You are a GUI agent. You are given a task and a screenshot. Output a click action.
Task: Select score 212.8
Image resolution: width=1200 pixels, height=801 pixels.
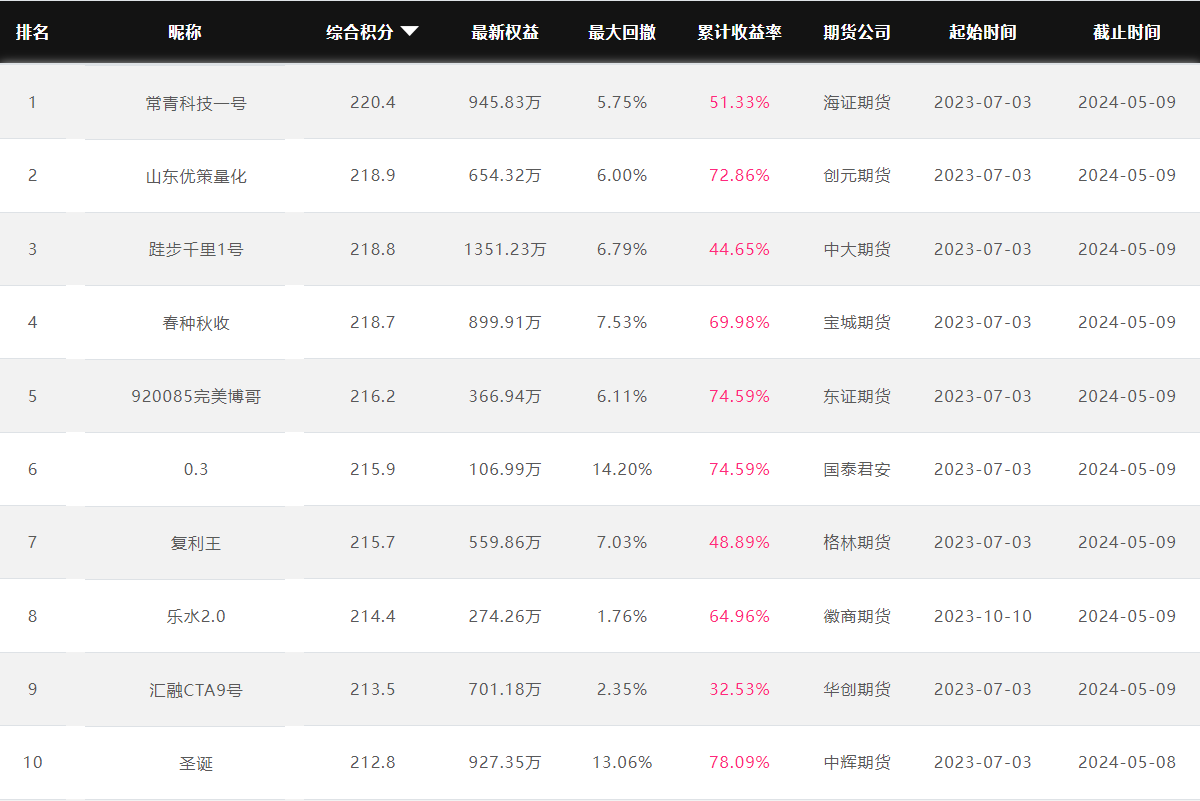tap(373, 762)
